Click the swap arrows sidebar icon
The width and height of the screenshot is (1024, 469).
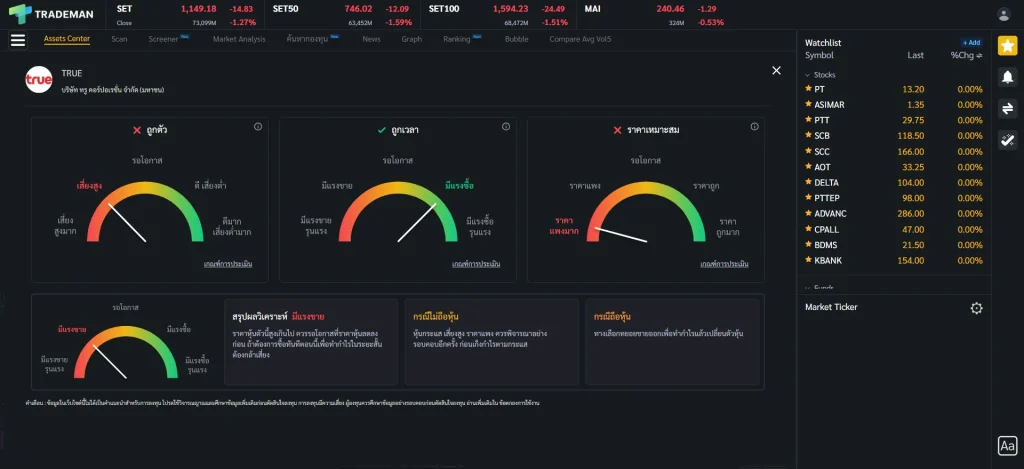tap(1007, 108)
